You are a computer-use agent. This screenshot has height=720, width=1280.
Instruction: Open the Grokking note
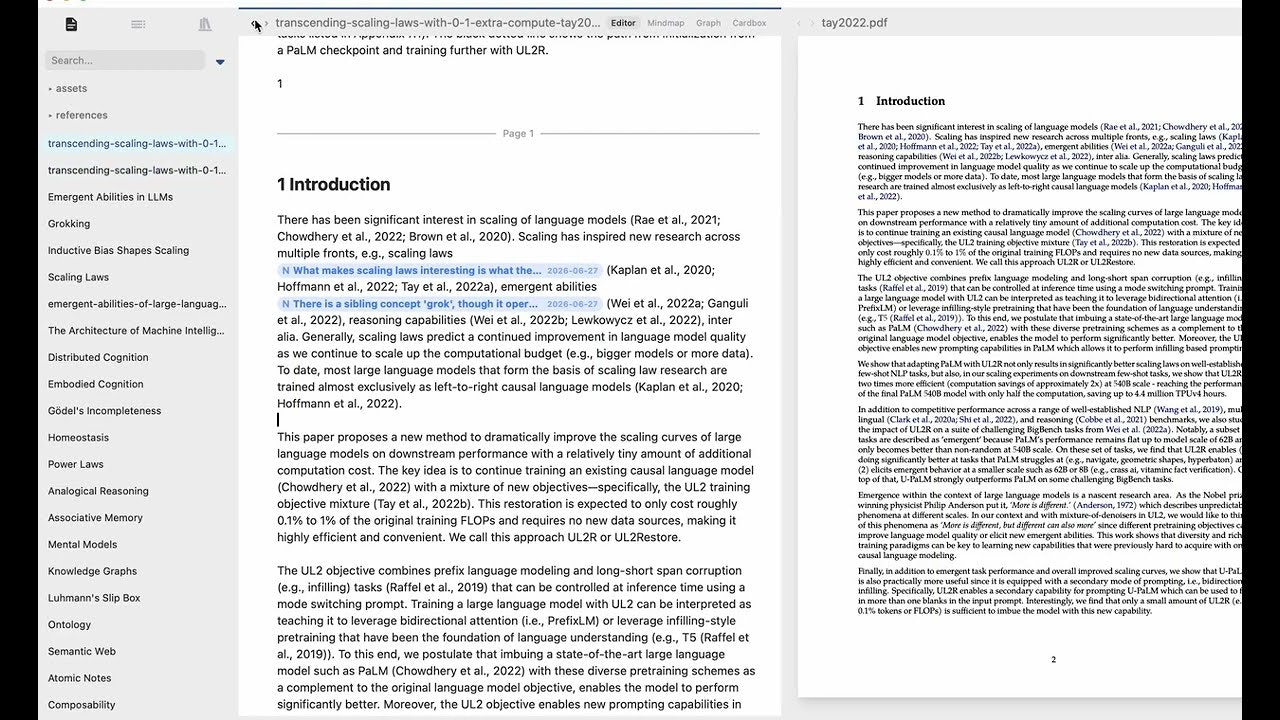click(69, 224)
